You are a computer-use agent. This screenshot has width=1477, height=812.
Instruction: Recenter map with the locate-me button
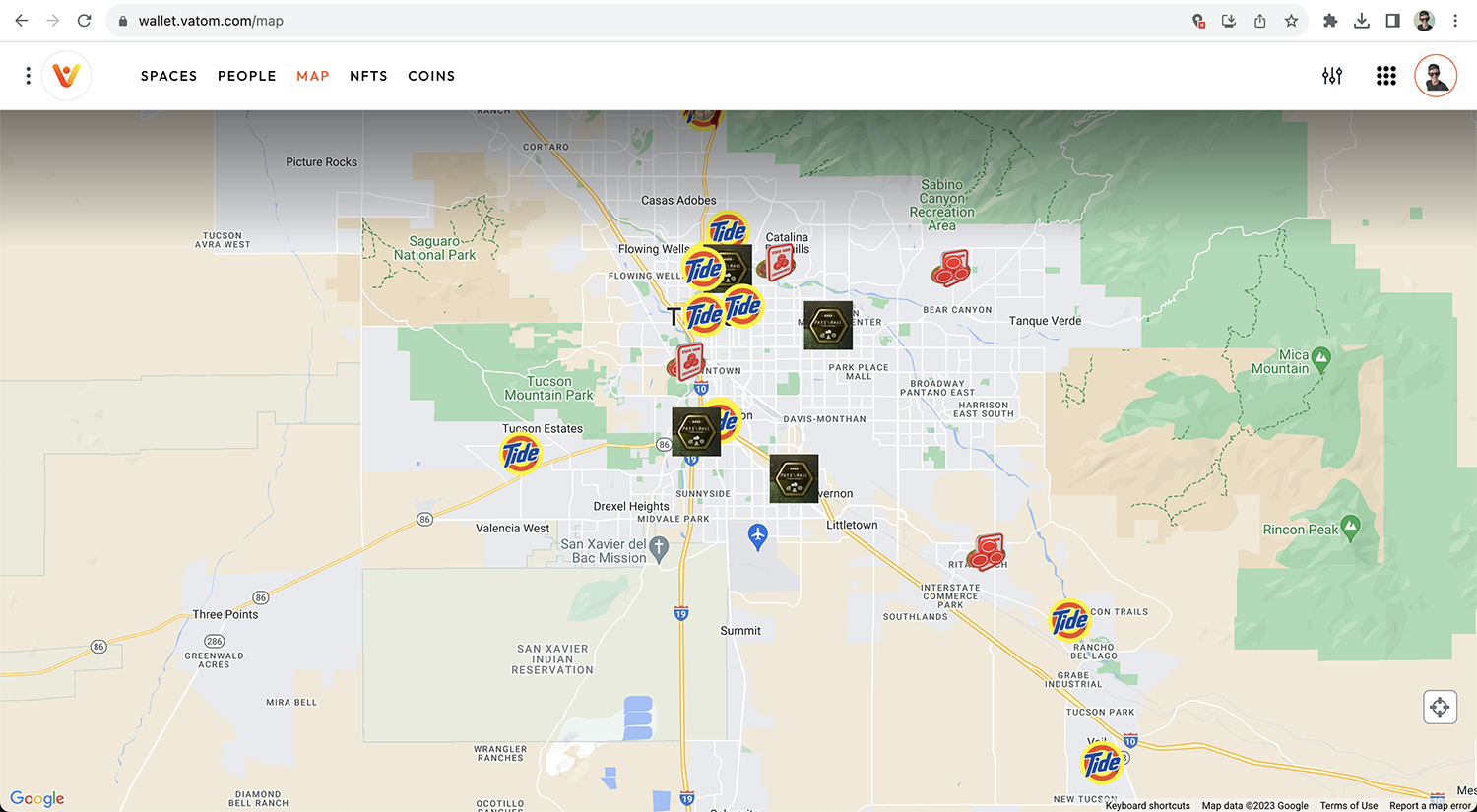1440,707
